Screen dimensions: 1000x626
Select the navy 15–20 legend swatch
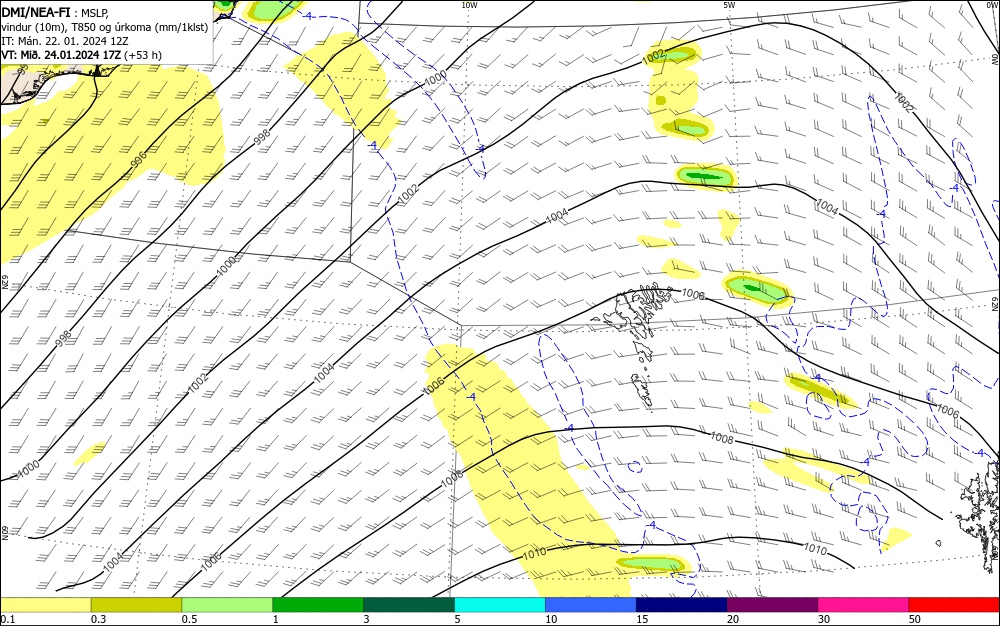[682, 605]
